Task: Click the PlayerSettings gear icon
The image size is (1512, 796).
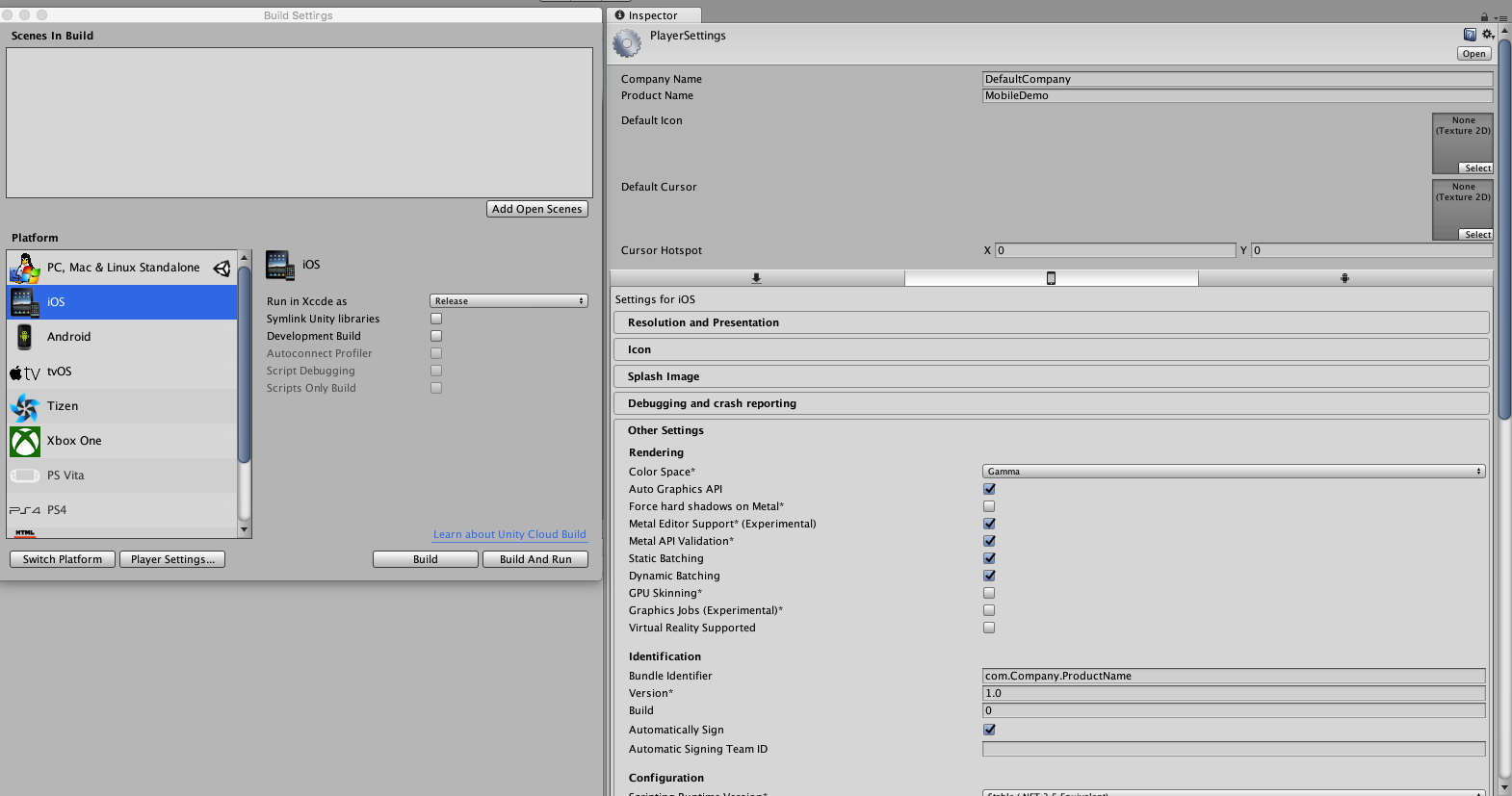Action: (x=627, y=43)
